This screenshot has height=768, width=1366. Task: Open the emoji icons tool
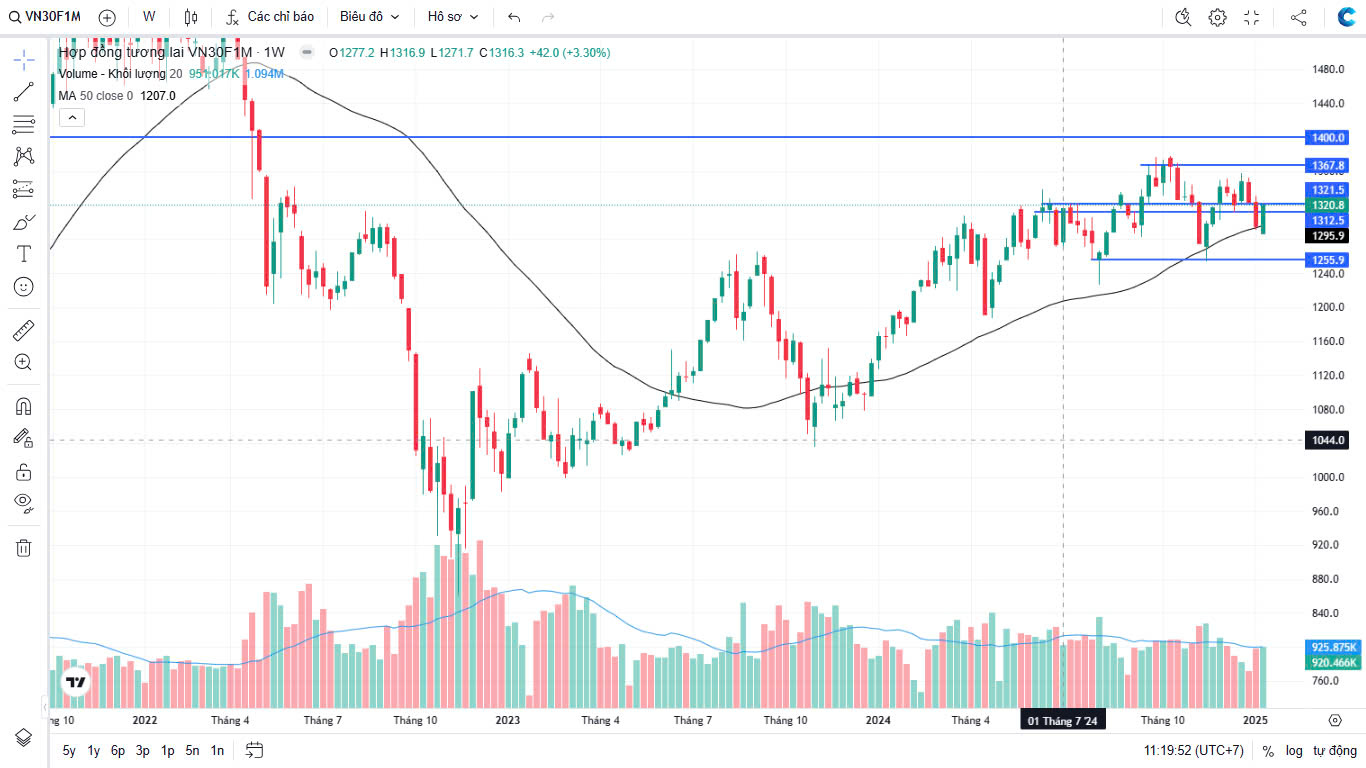click(x=24, y=286)
